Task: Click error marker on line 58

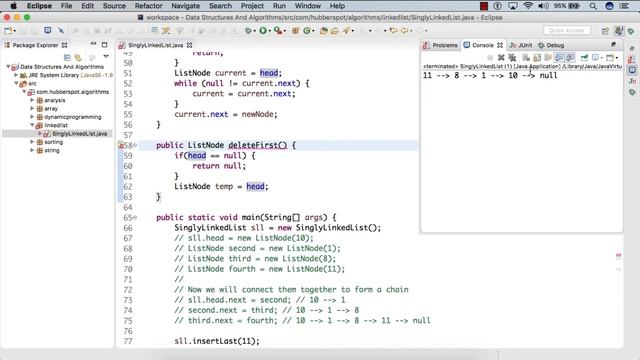Action: pos(121,145)
